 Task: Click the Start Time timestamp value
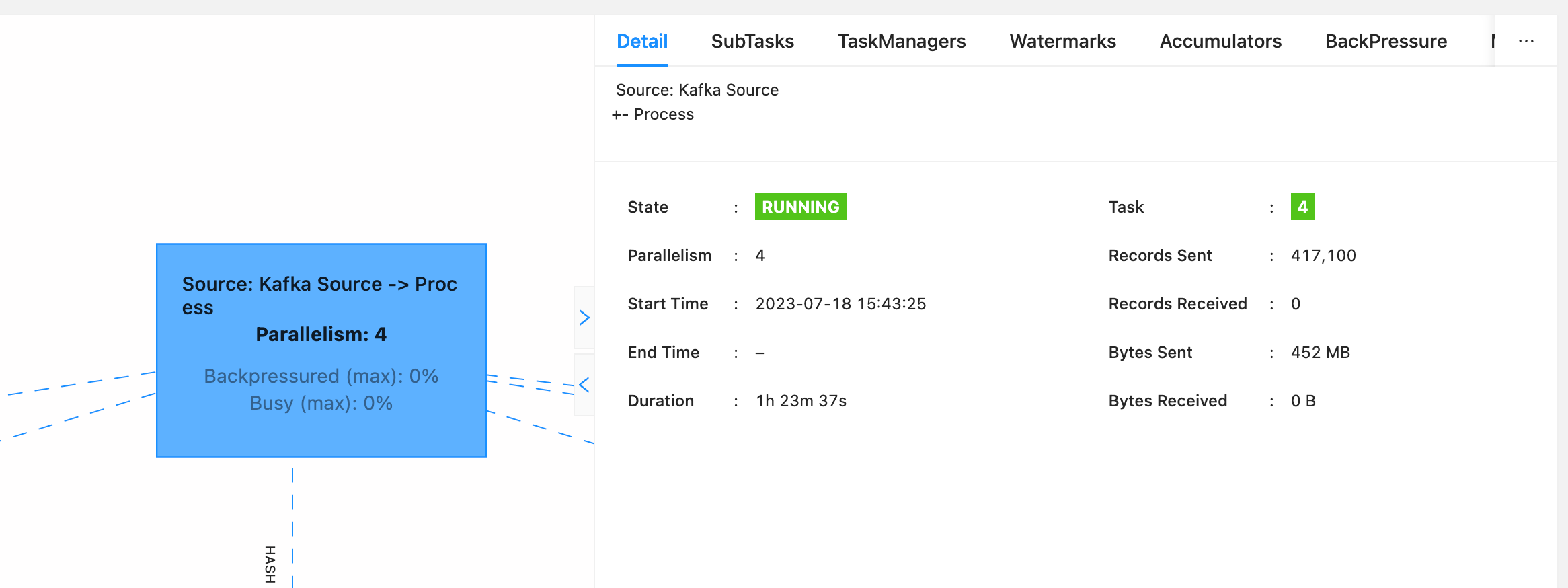pos(840,304)
